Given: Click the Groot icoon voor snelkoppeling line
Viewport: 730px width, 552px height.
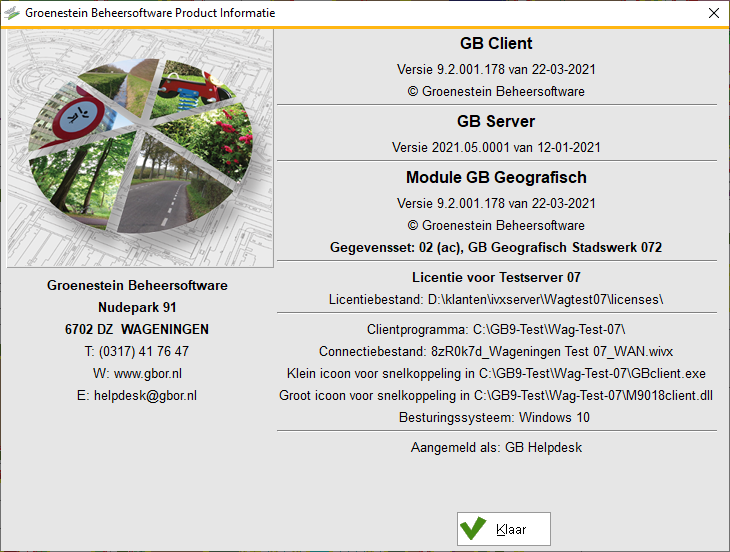Looking at the screenshot, I should tap(496, 395).
